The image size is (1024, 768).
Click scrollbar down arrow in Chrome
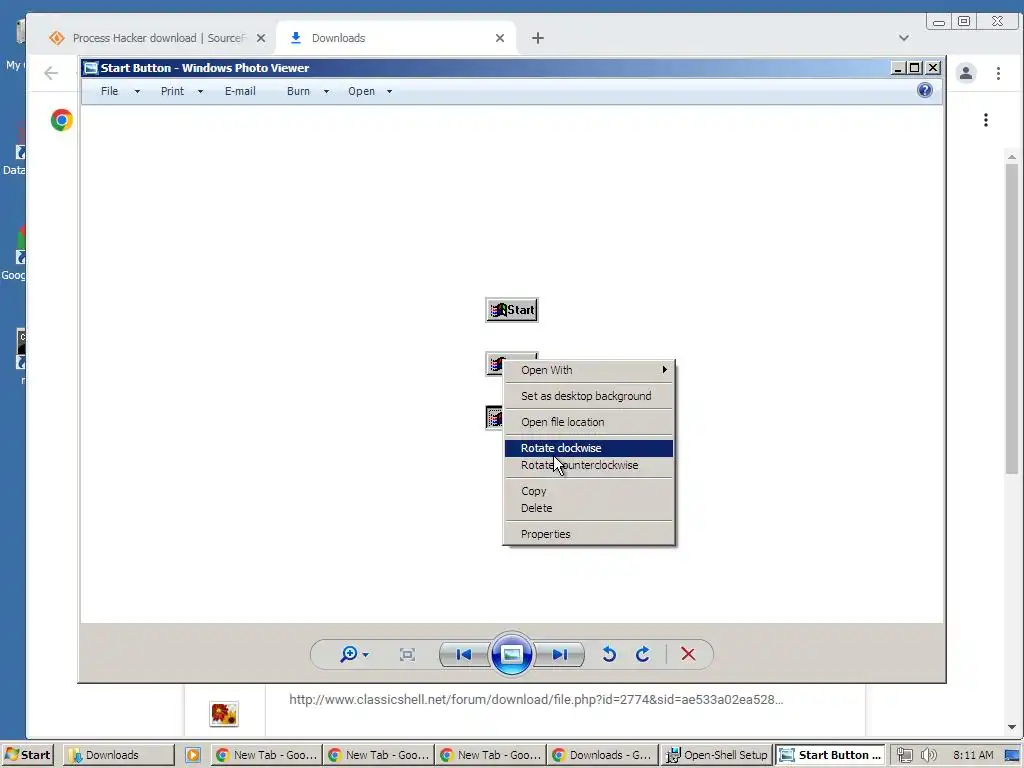click(1012, 727)
